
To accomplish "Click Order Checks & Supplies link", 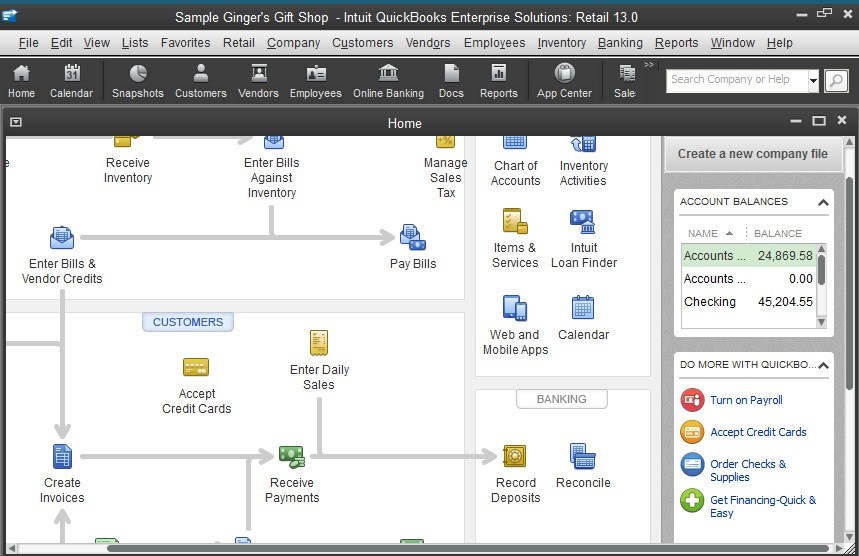I will [x=748, y=470].
